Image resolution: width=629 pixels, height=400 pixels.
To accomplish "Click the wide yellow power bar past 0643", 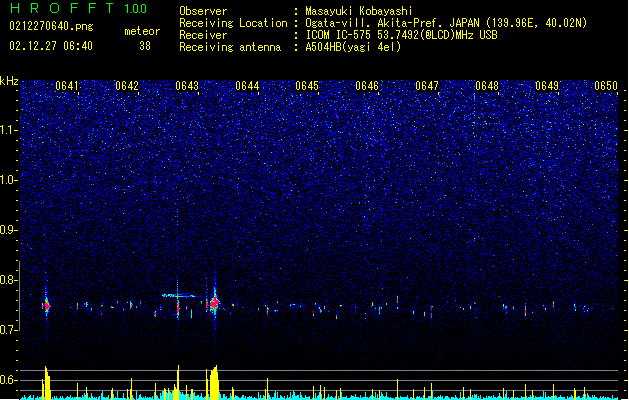I will coord(213,383).
